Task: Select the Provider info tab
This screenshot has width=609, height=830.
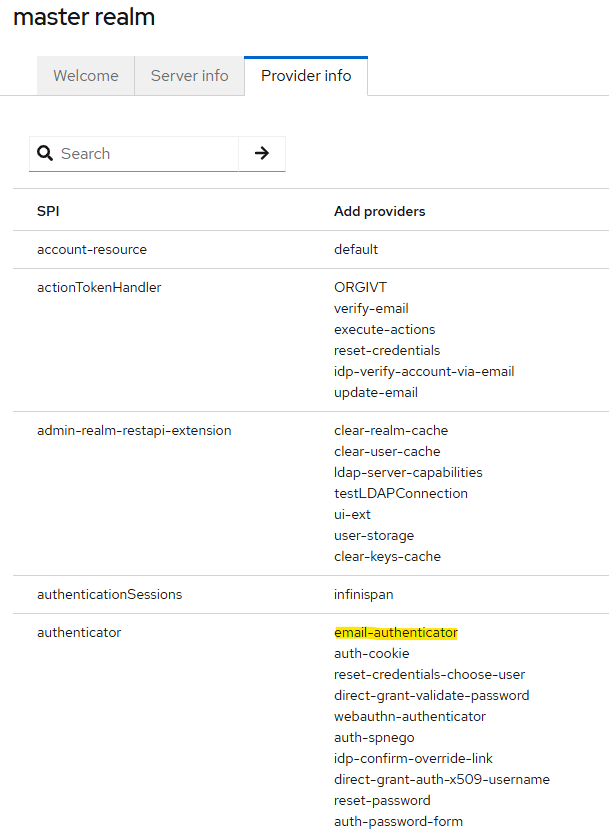Action: (x=306, y=76)
